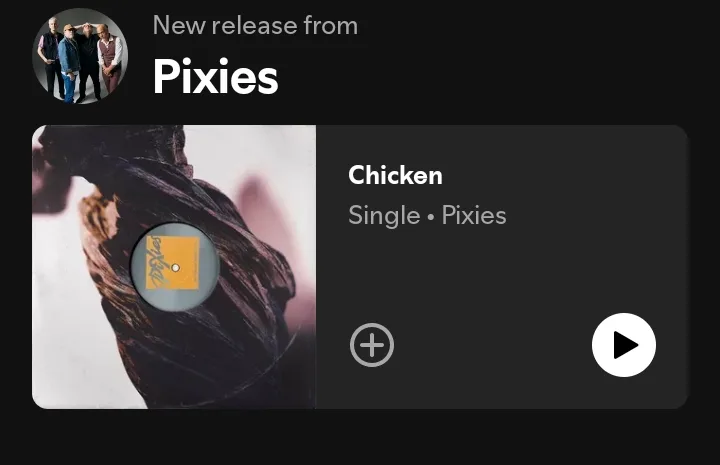The height and width of the screenshot is (465, 720).
Task: Open the Pixies link in card subtitle
Action: point(474,215)
